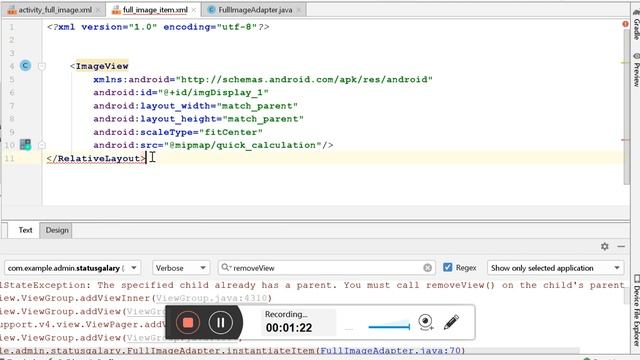The width and height of the screenshot is (640, 360).
Task: Click the class gutter icon on line 4
Action: pos(25,66)
